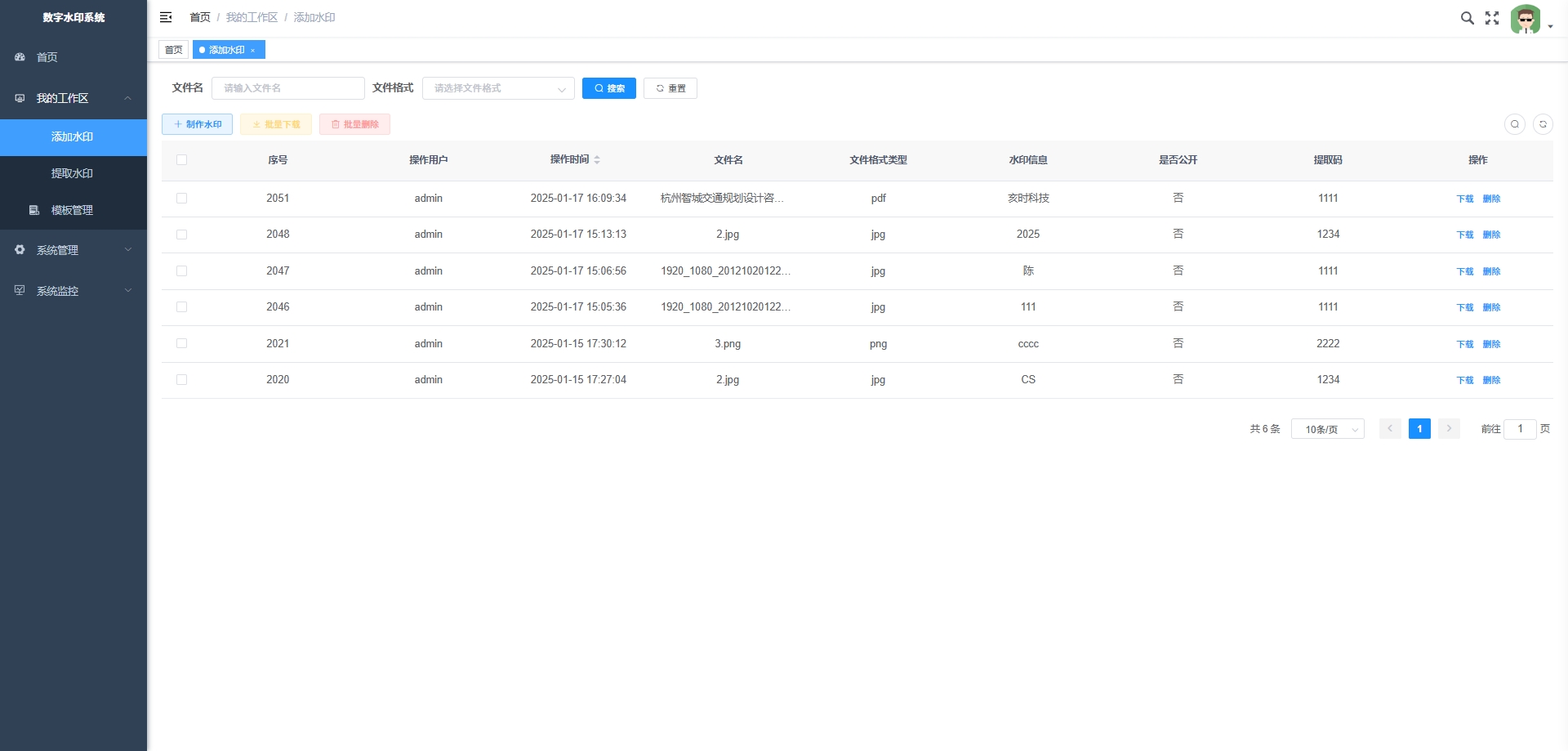Expand the 系统管理 sidebar menu
Viewport: 1568px width, 751px height.
tap(73, 250)
